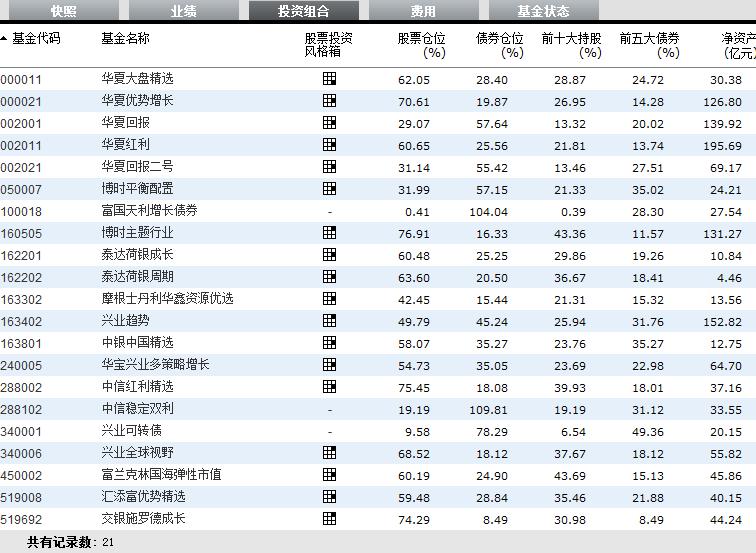The width and height of the screenshot is (756, 553).
Task: Click style box icon for 交银施罗德成长
Action: (x=329, y=519)
